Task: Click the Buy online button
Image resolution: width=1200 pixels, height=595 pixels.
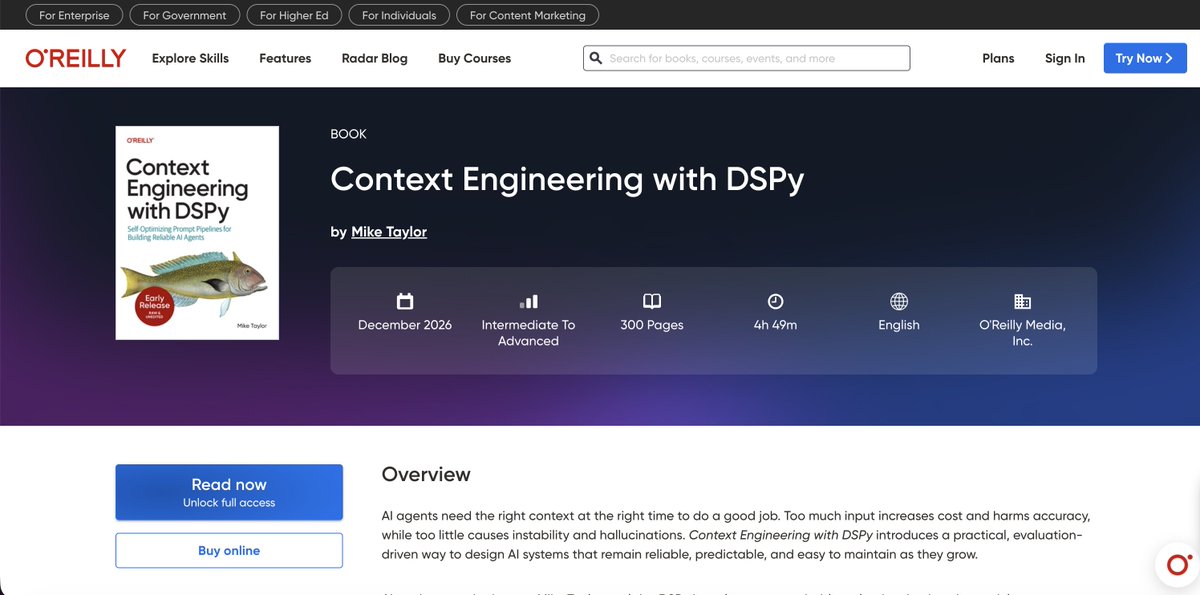Action: click(x=229, y=551)
